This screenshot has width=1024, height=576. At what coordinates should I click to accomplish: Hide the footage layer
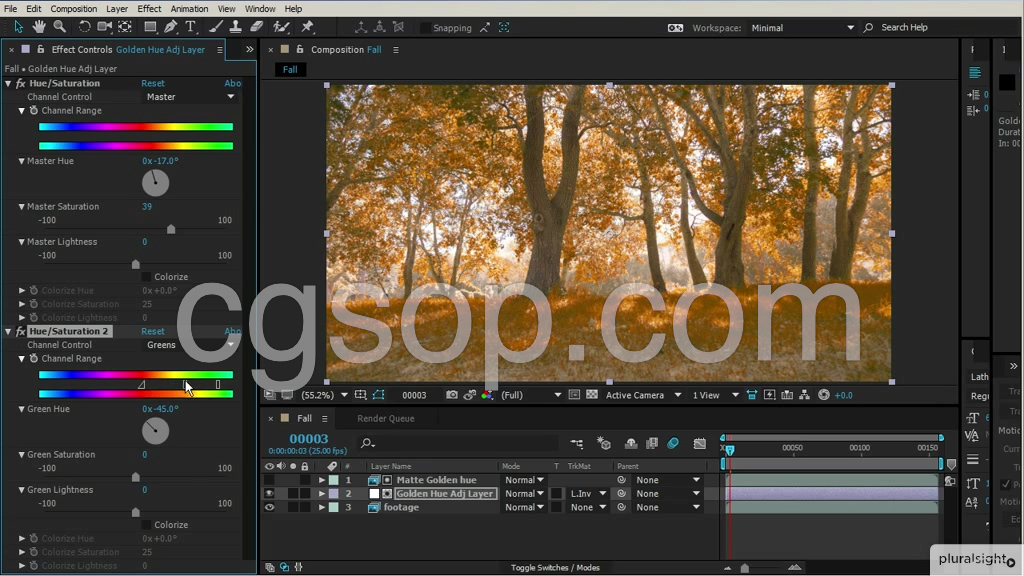point(269,507)
